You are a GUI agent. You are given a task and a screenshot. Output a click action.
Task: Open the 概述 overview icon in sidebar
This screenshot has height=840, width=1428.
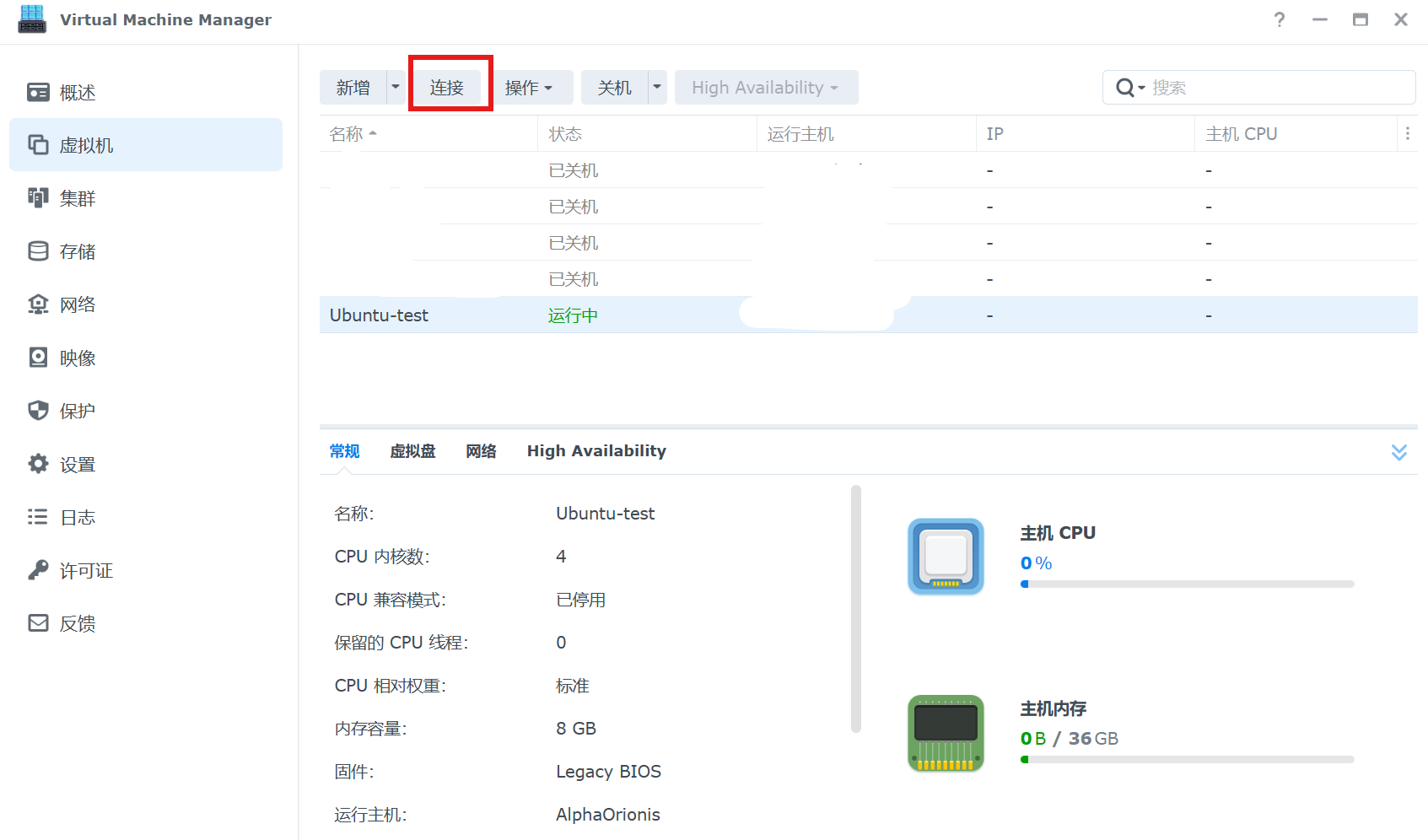pos(38,92)
